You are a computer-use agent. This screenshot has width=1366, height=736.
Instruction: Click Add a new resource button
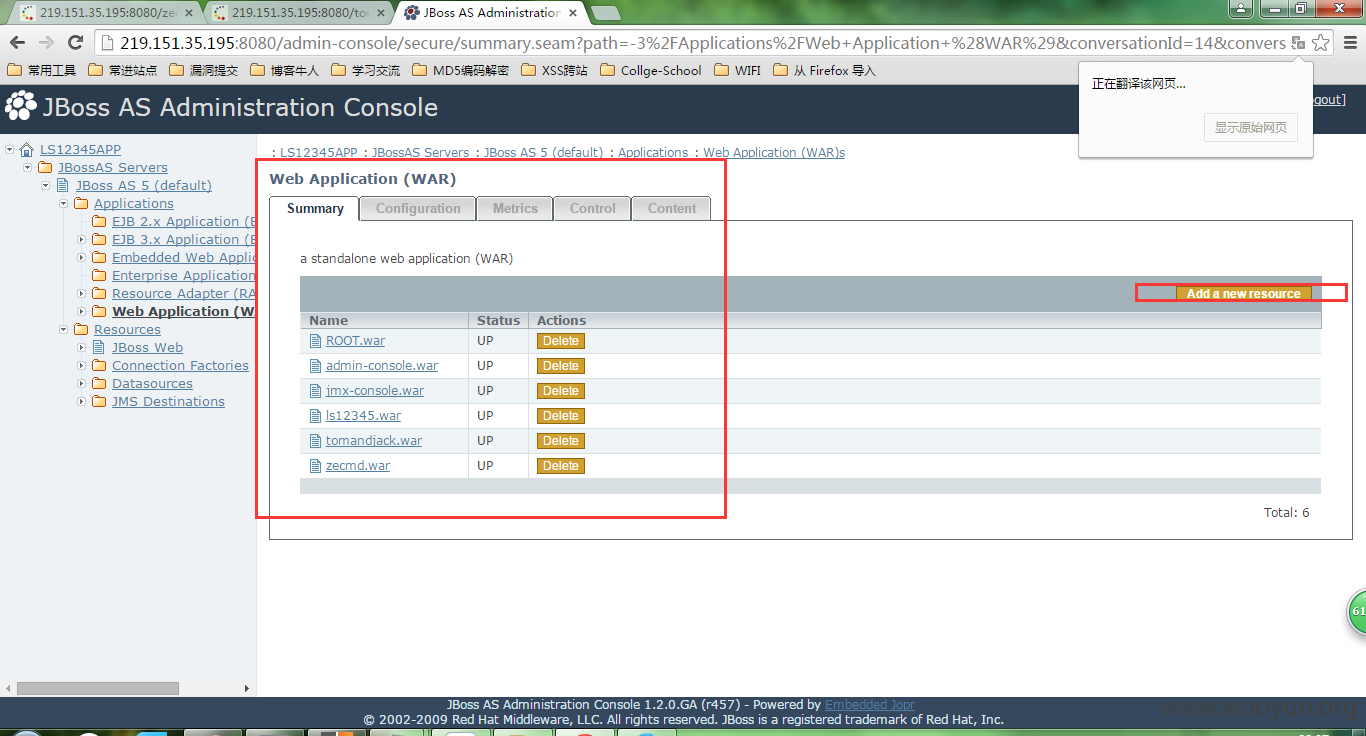click(x=1243, y=294)
